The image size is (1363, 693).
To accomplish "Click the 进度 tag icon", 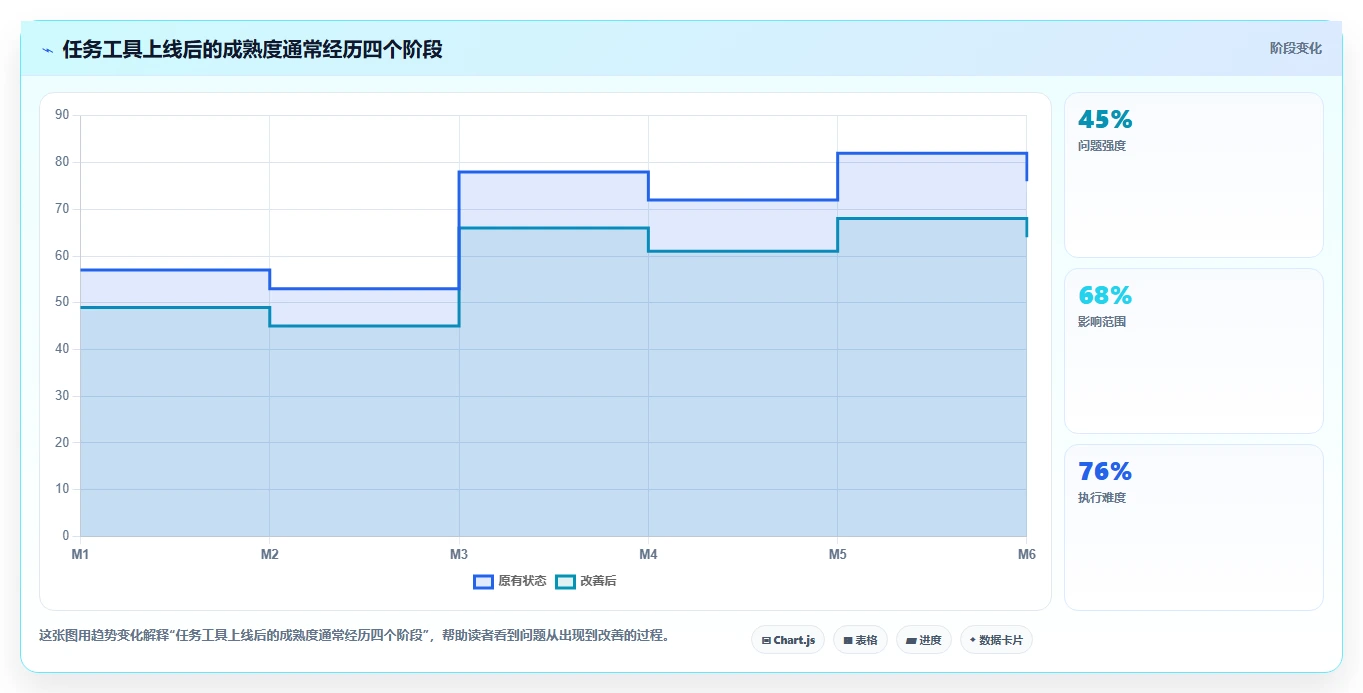I will 912,640.
